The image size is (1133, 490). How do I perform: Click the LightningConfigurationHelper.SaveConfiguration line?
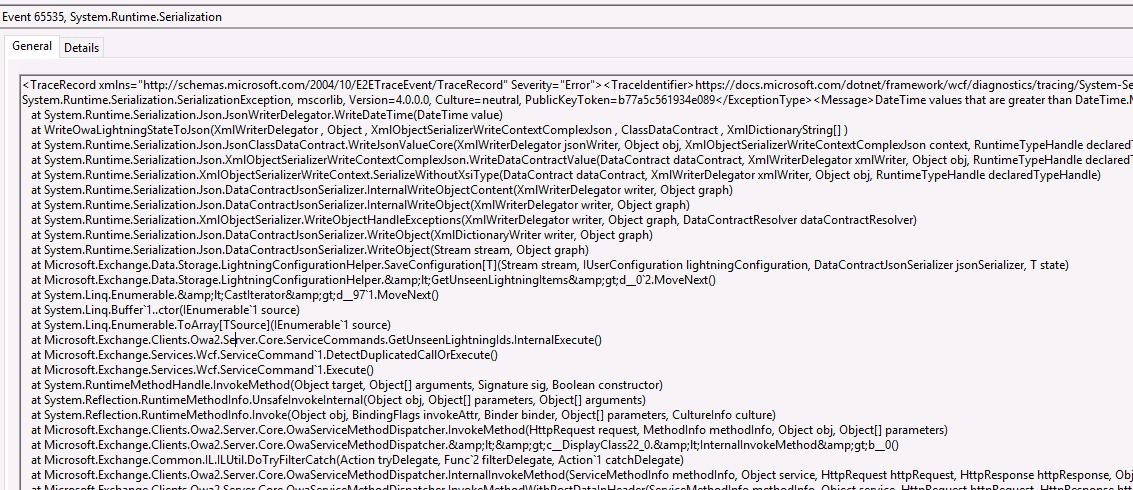coord(549,265)
